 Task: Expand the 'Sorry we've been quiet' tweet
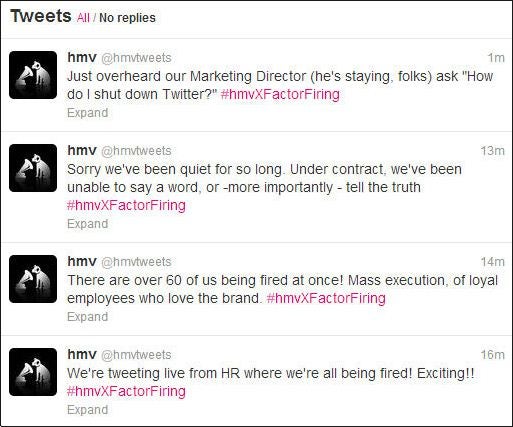pos(88,224)
